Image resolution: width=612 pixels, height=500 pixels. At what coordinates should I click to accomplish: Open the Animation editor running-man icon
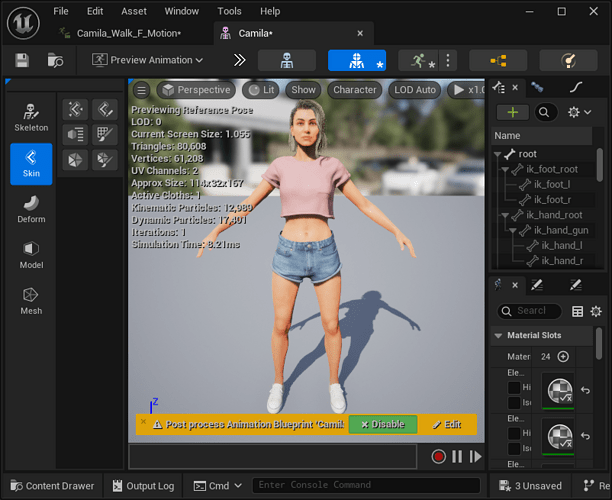pyautogui.click(x=418, y=60)
